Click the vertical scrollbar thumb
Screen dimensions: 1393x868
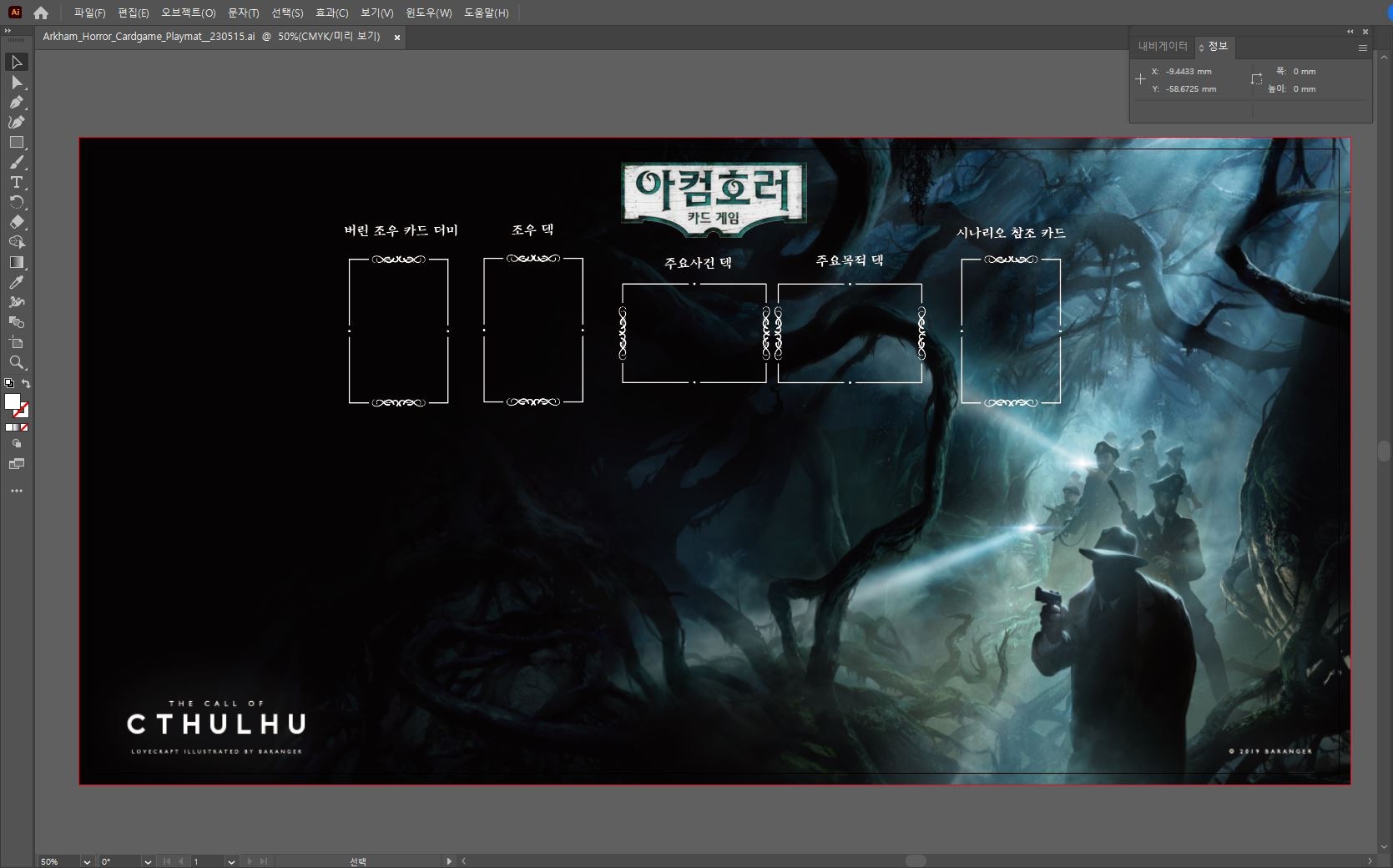click(1385, 452)
